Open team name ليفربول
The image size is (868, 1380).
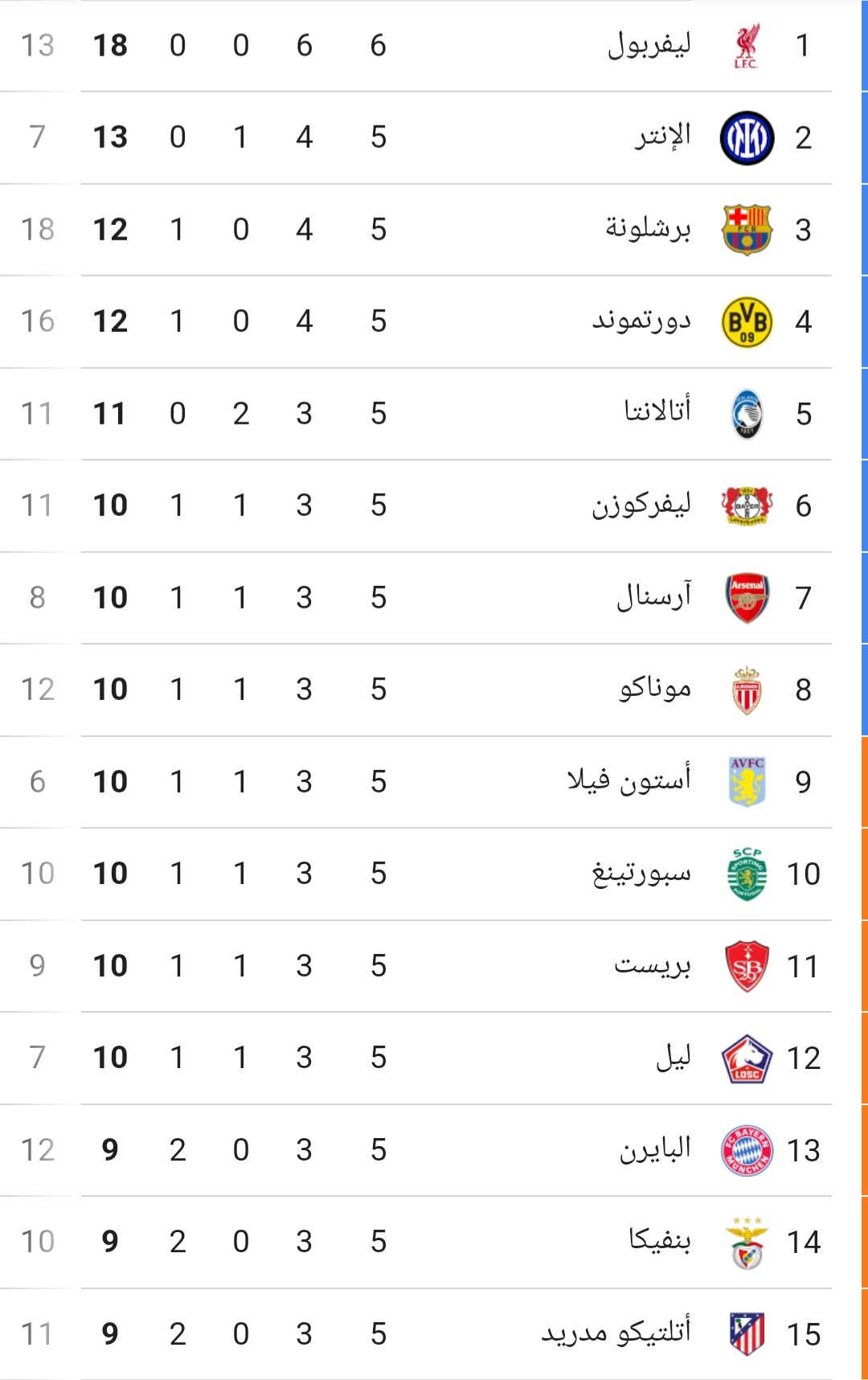tap(649, 45)
